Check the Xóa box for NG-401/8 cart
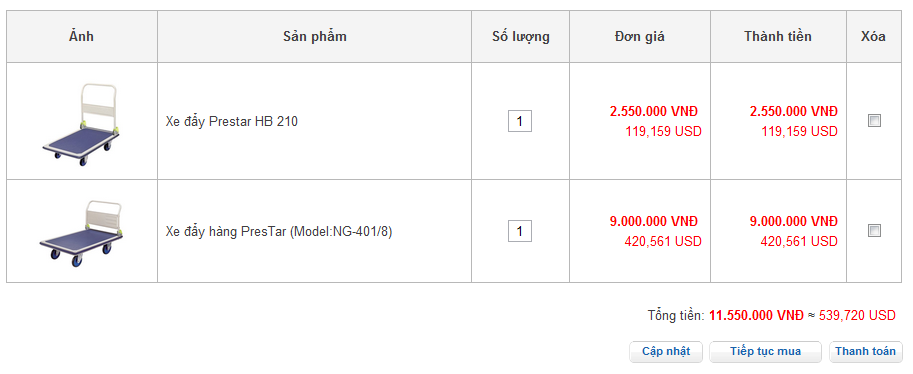The height and width of the screenshot is (374, 913). point(874,231)
